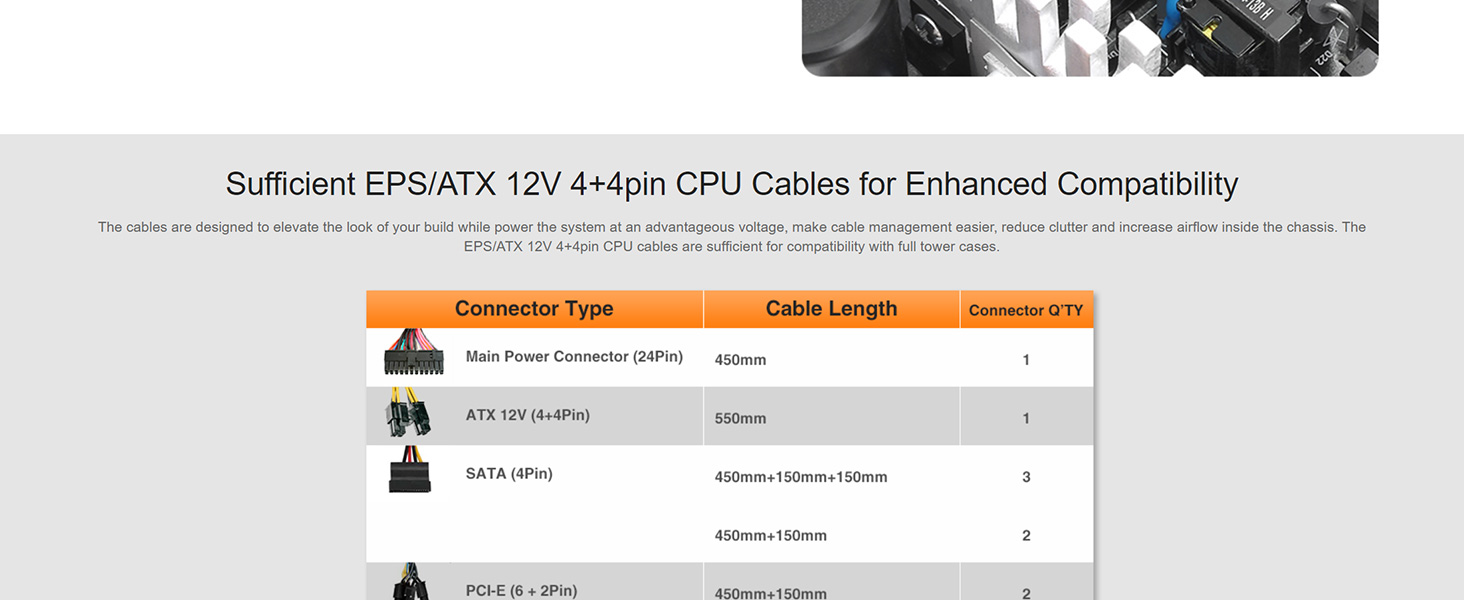Click the 550mm cable length value
Screen dimensions: 1464x600
click(x=740, y=418)
